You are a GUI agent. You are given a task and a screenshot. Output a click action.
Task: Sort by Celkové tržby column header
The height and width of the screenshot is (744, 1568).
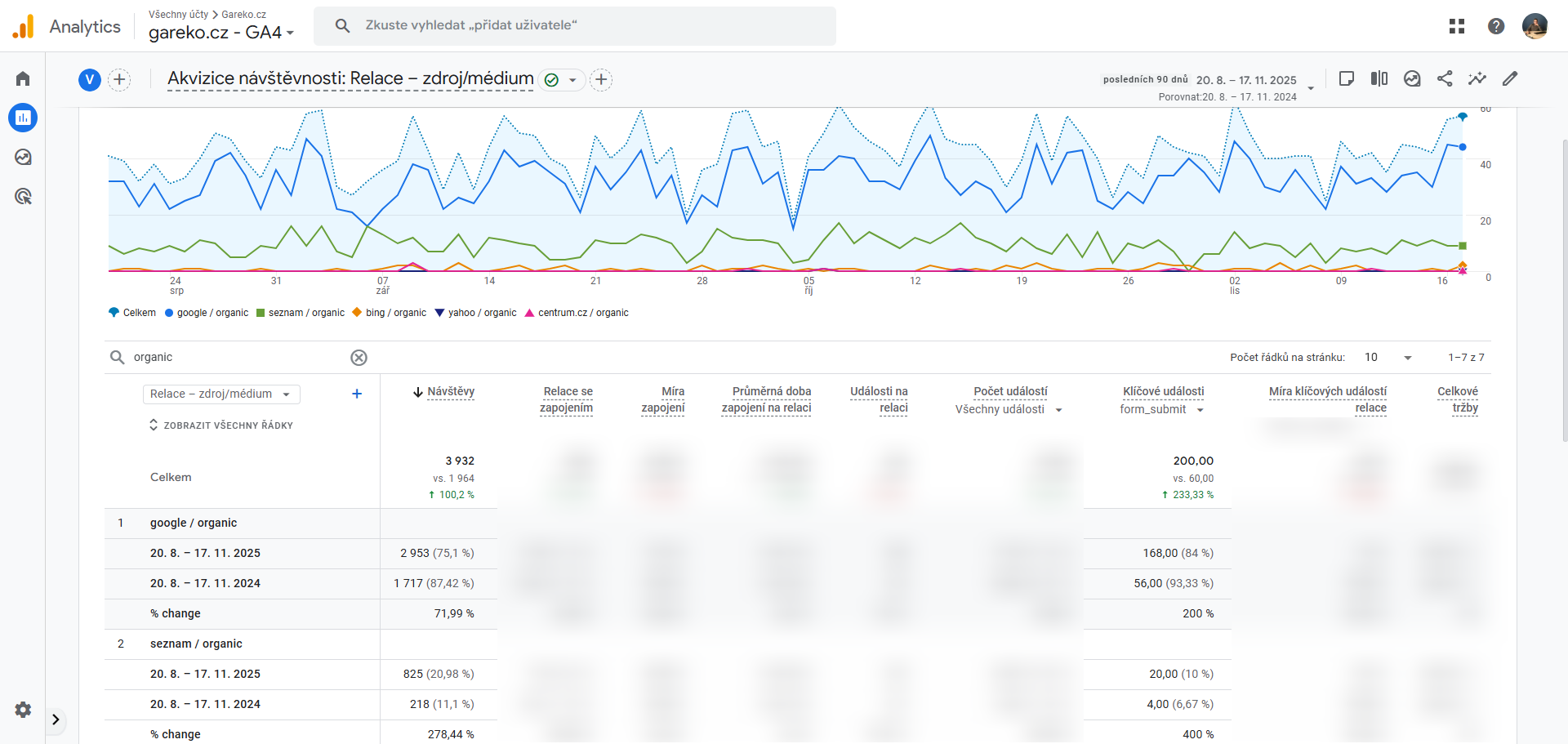coord(1458,399)
